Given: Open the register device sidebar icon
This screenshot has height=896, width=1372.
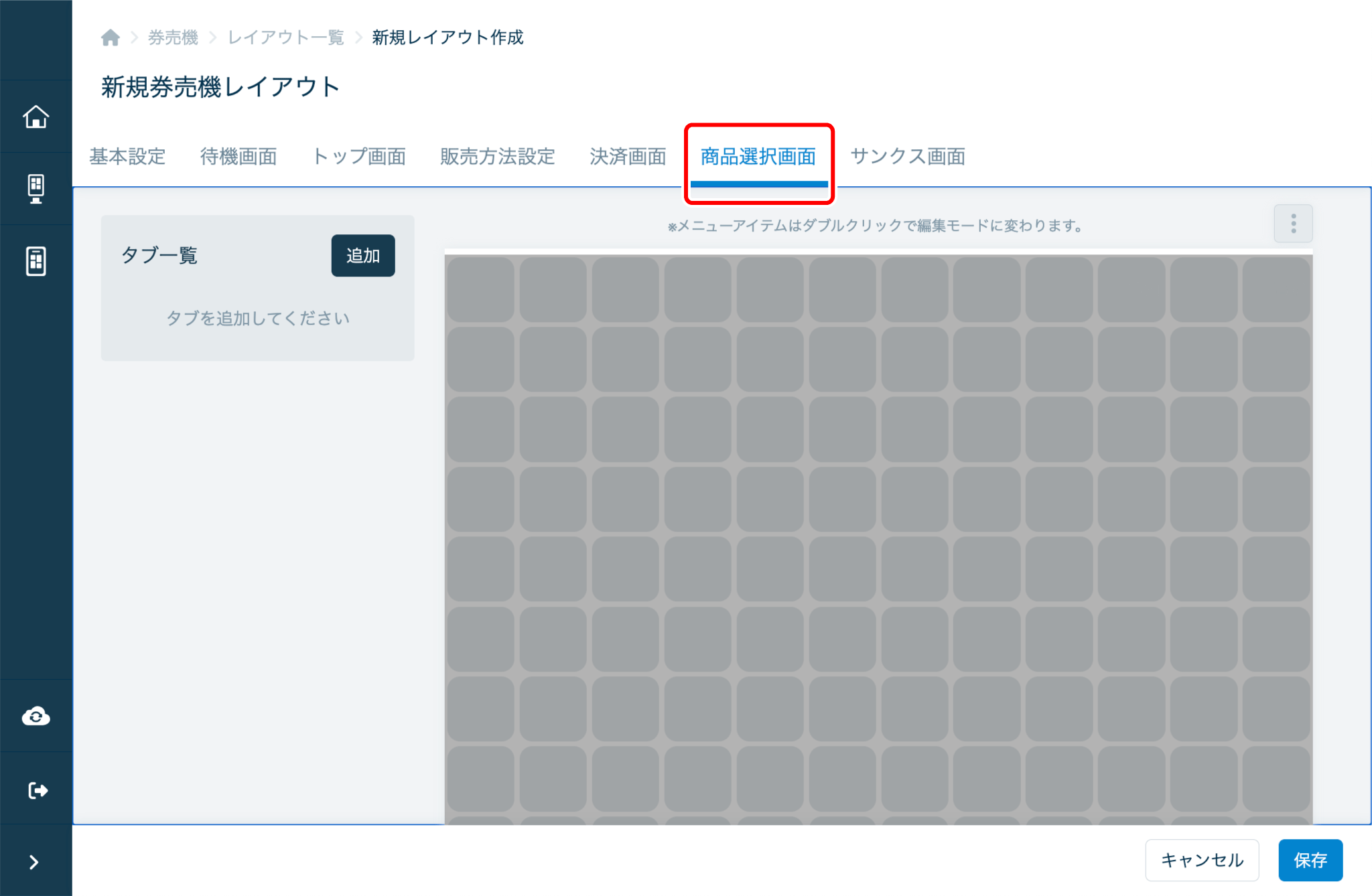Looking at the screenshot, I should (x=36, y=261).
